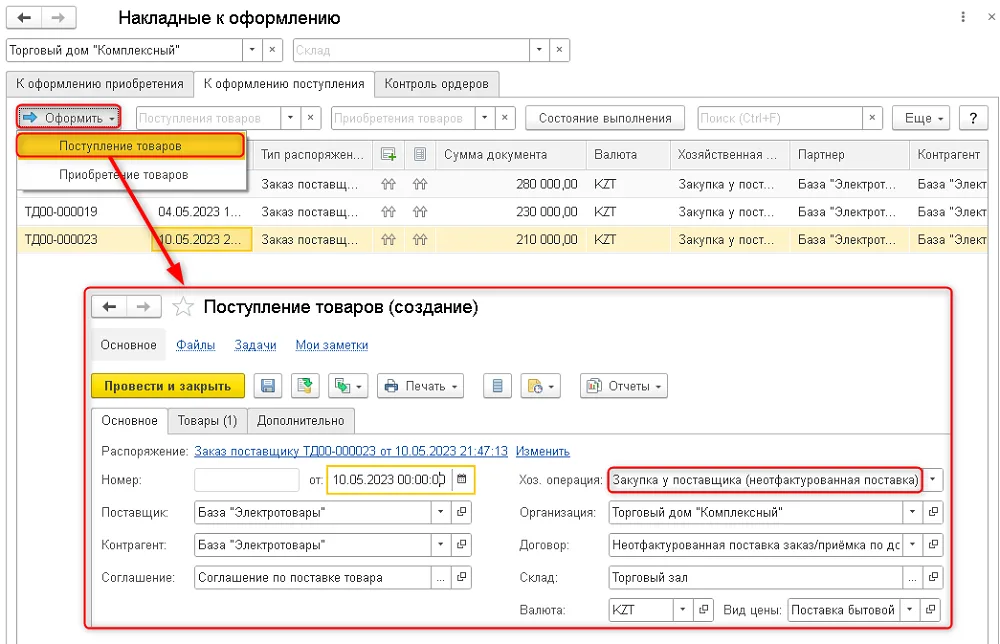The width and height of the screenshot is (1000, 644).
Task: Click the post document icon with green arrow
Action: click(305, 386)
